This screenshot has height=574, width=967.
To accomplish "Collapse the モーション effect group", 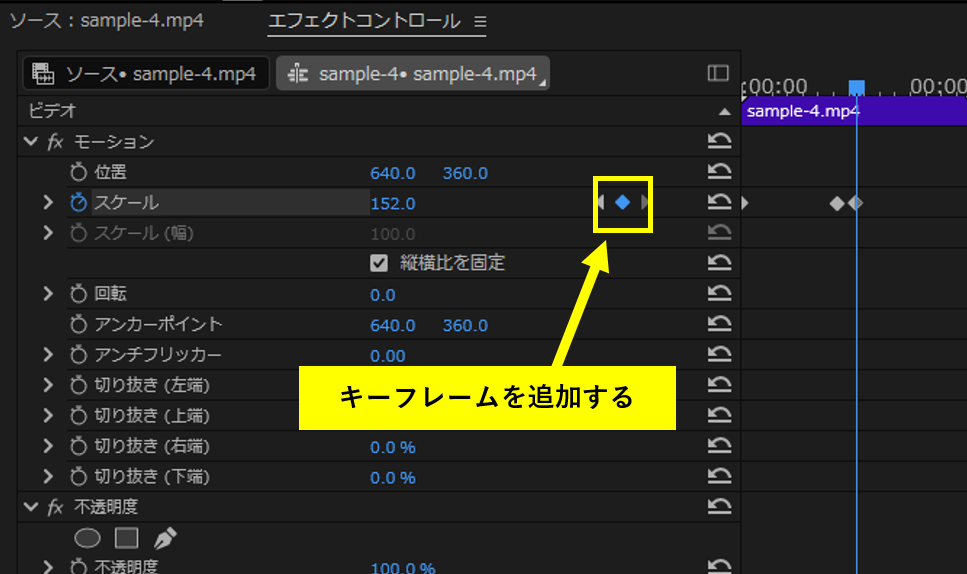I will (30, 141).
